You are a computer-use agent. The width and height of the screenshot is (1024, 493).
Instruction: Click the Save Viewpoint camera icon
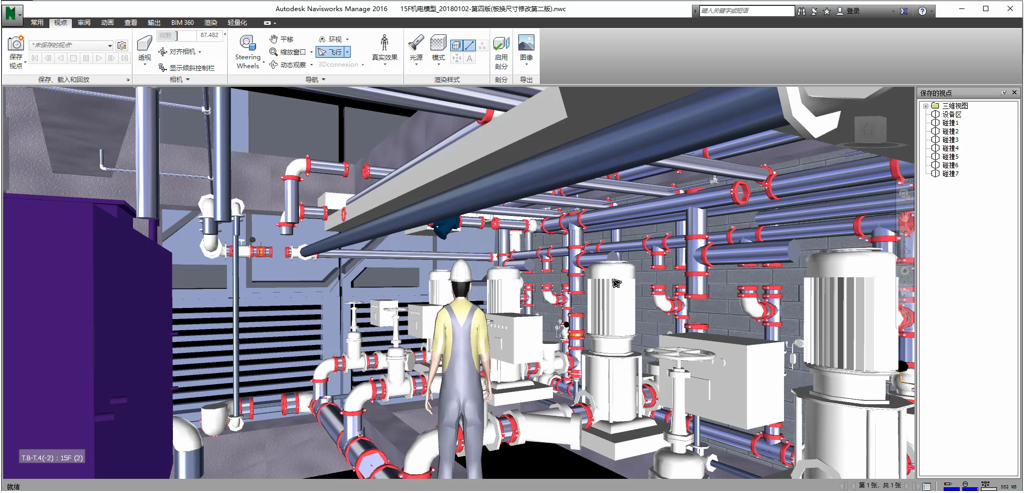[x=15, y=44]
